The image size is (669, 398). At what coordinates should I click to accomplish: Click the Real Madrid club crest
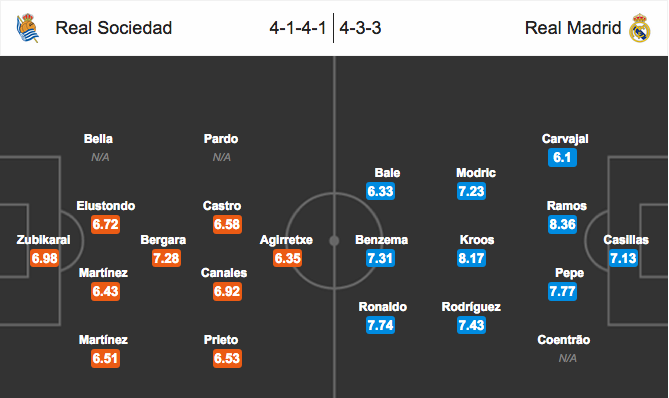coord(640,28)
